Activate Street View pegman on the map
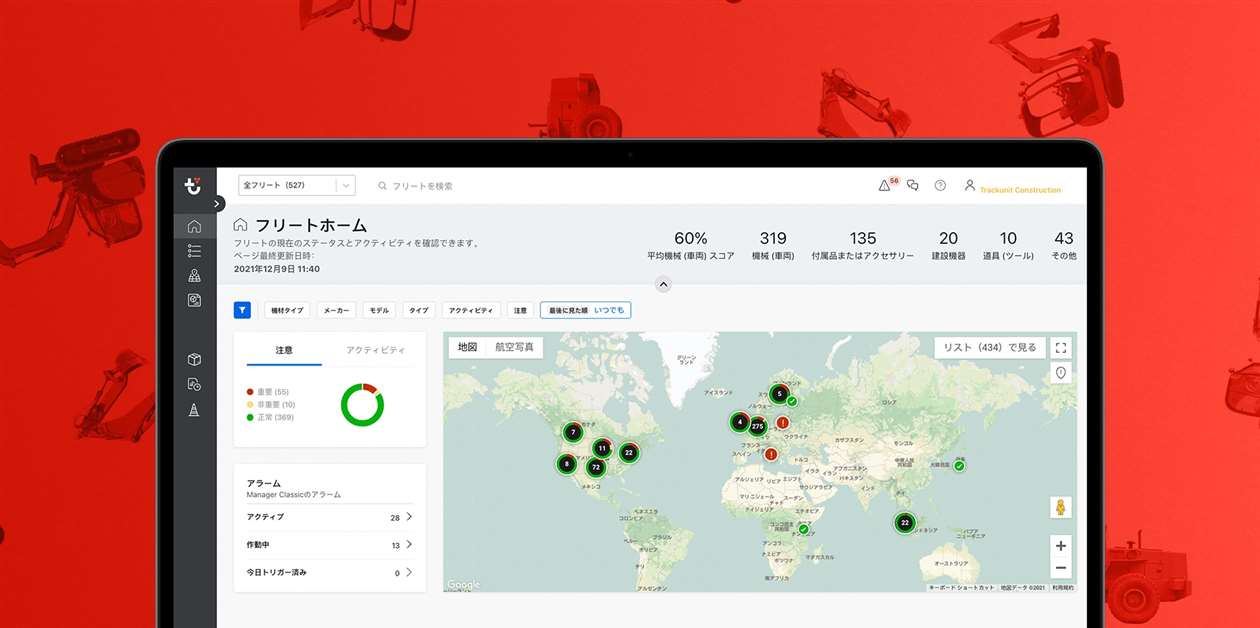Viewport: 1260px width, 628px height. (1060, 507)
